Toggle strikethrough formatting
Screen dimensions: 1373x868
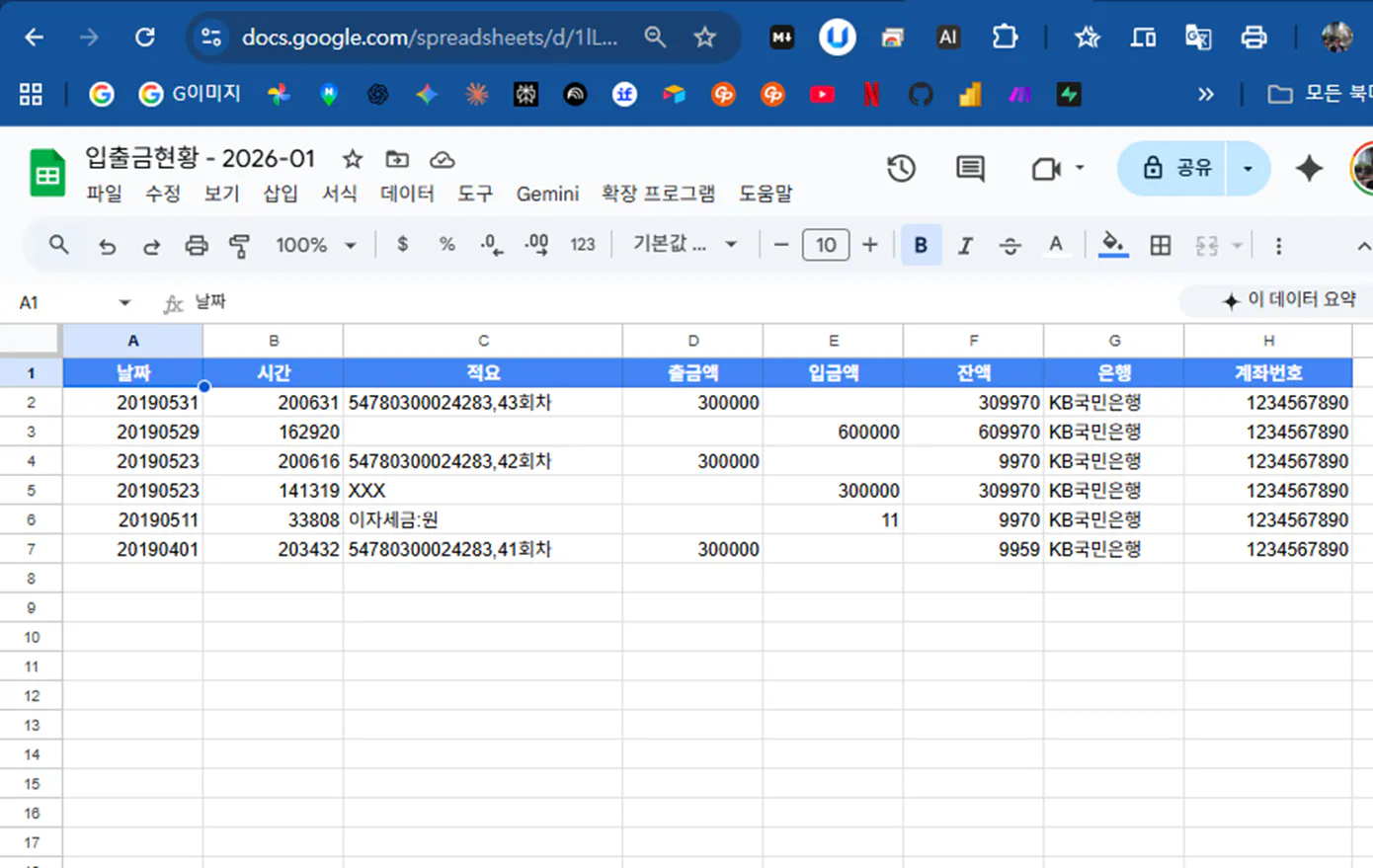1010,245
